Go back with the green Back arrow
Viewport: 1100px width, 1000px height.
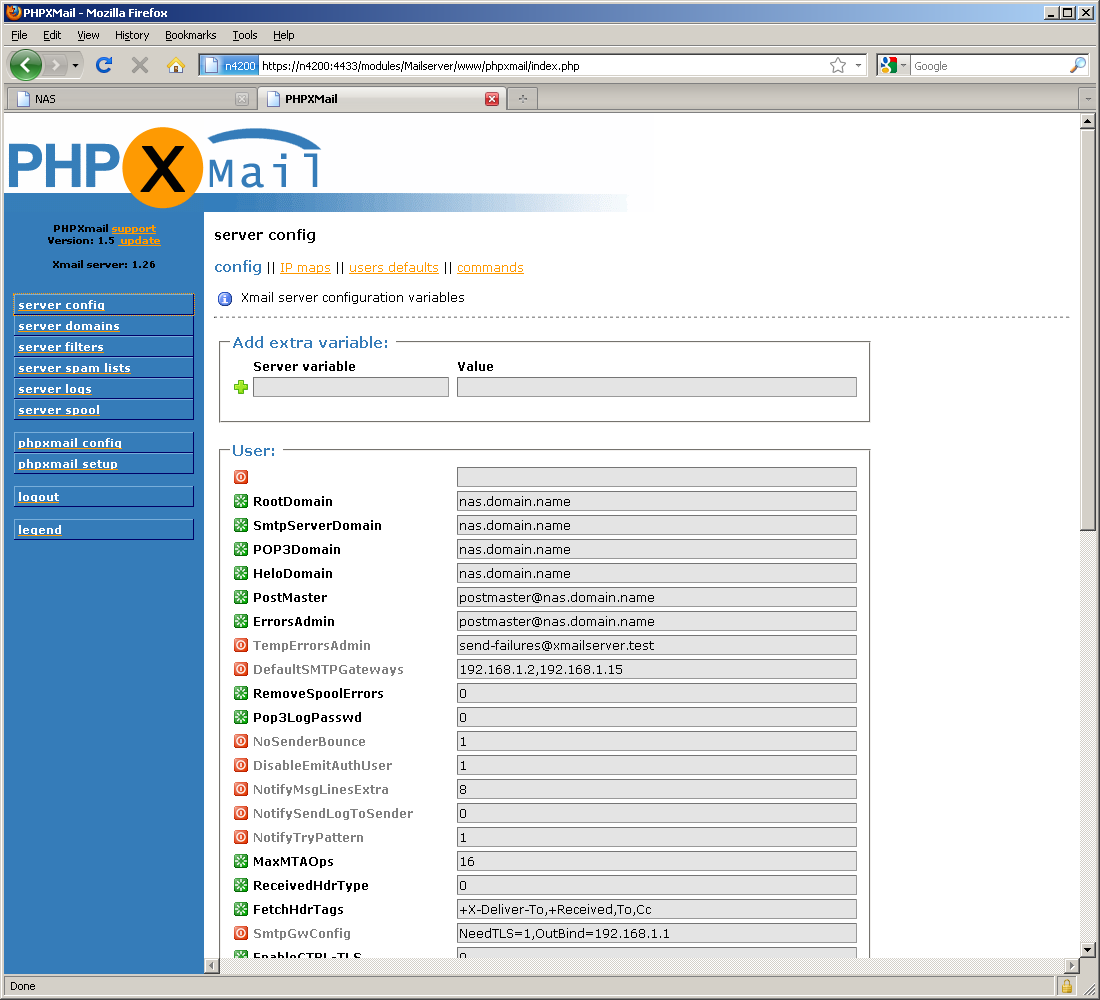(x=25, y=65)
